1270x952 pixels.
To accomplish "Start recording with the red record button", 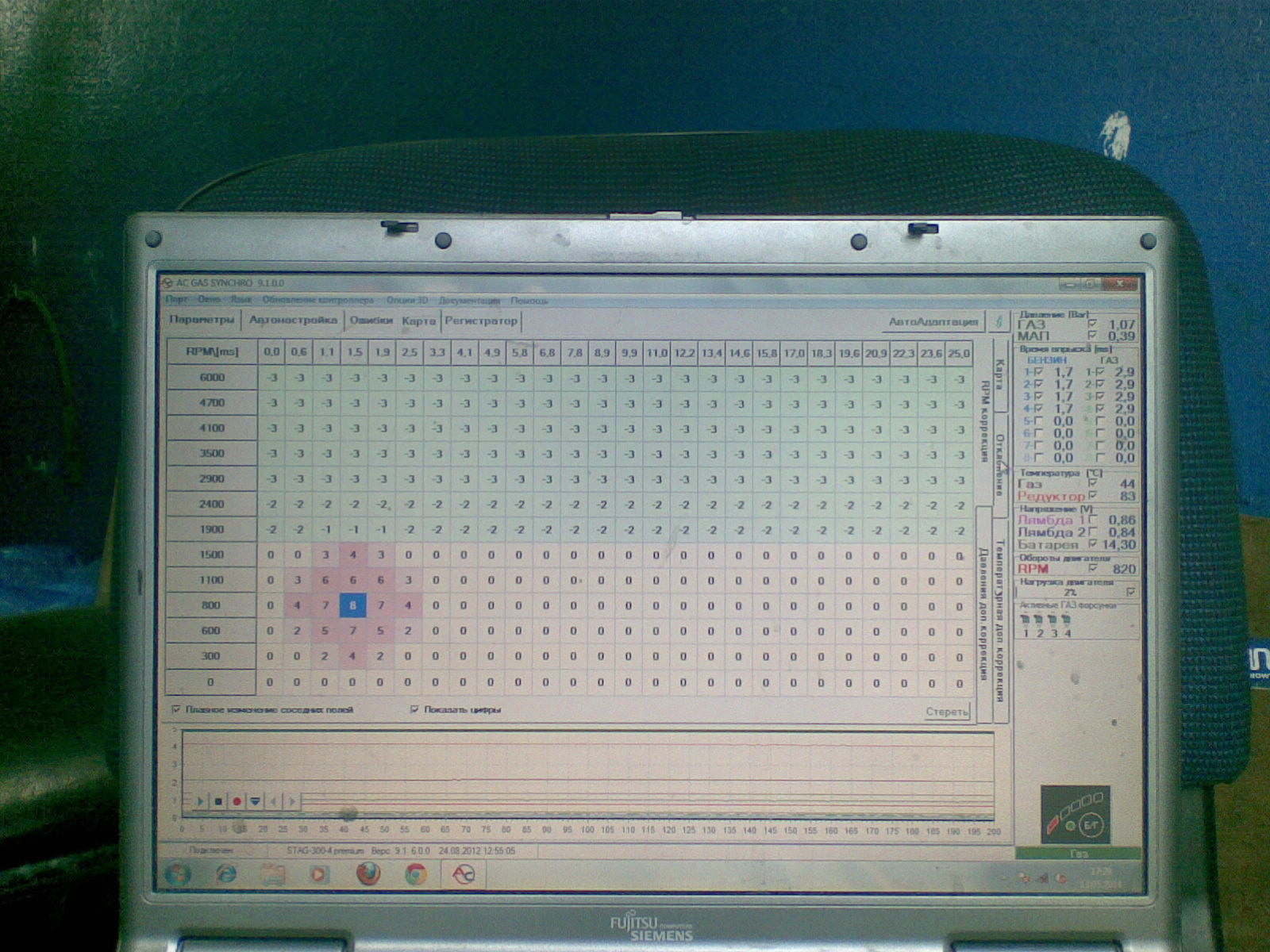I will pos(237,801).
